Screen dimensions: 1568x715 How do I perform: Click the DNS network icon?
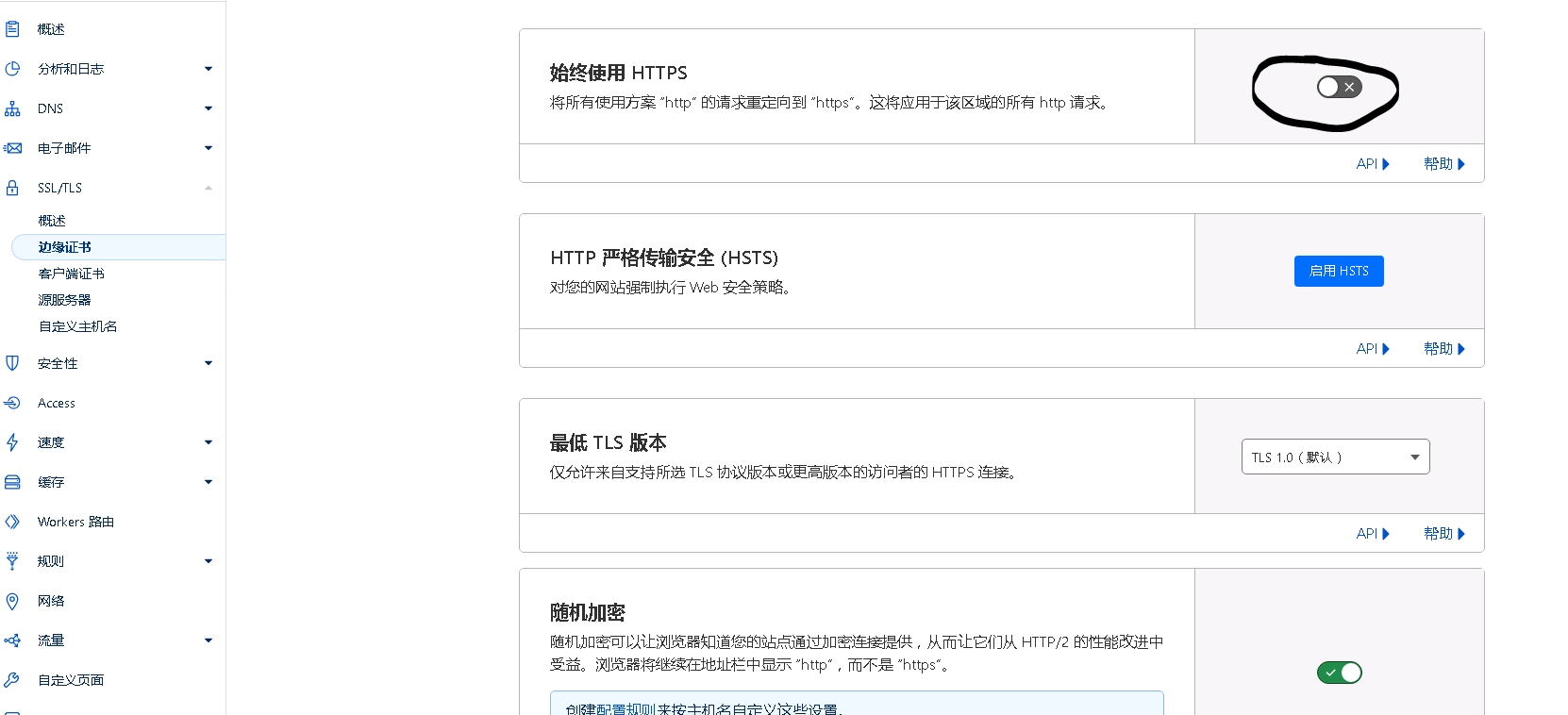click(12, 108)
